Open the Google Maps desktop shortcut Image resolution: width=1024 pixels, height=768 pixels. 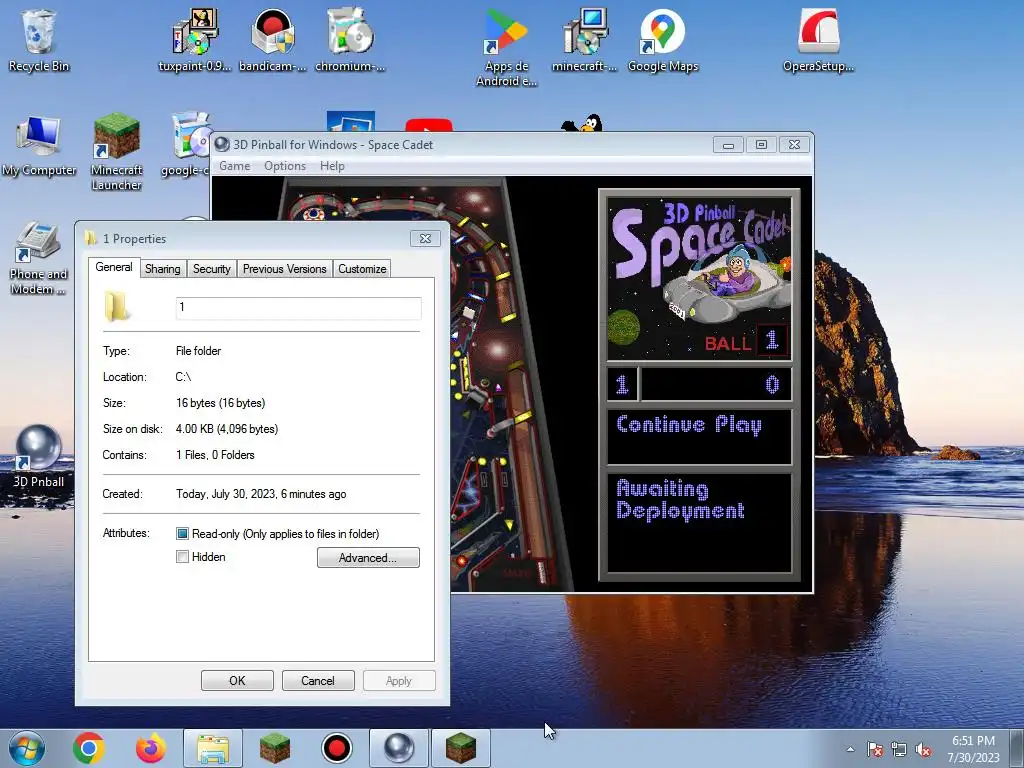[x=662, y=40]
